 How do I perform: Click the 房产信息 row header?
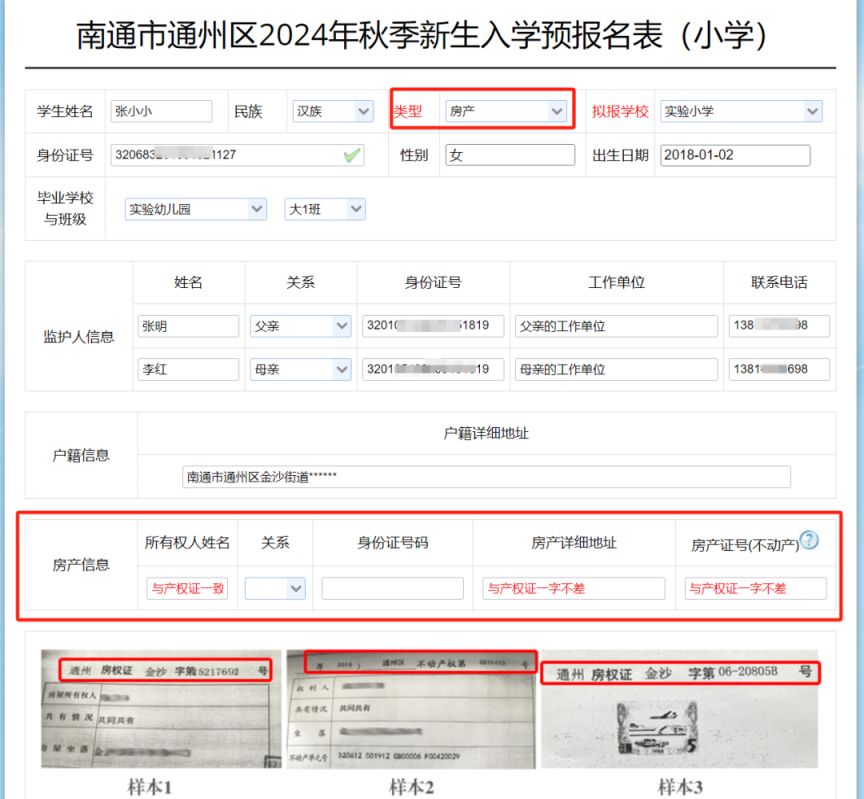(81, 565)
